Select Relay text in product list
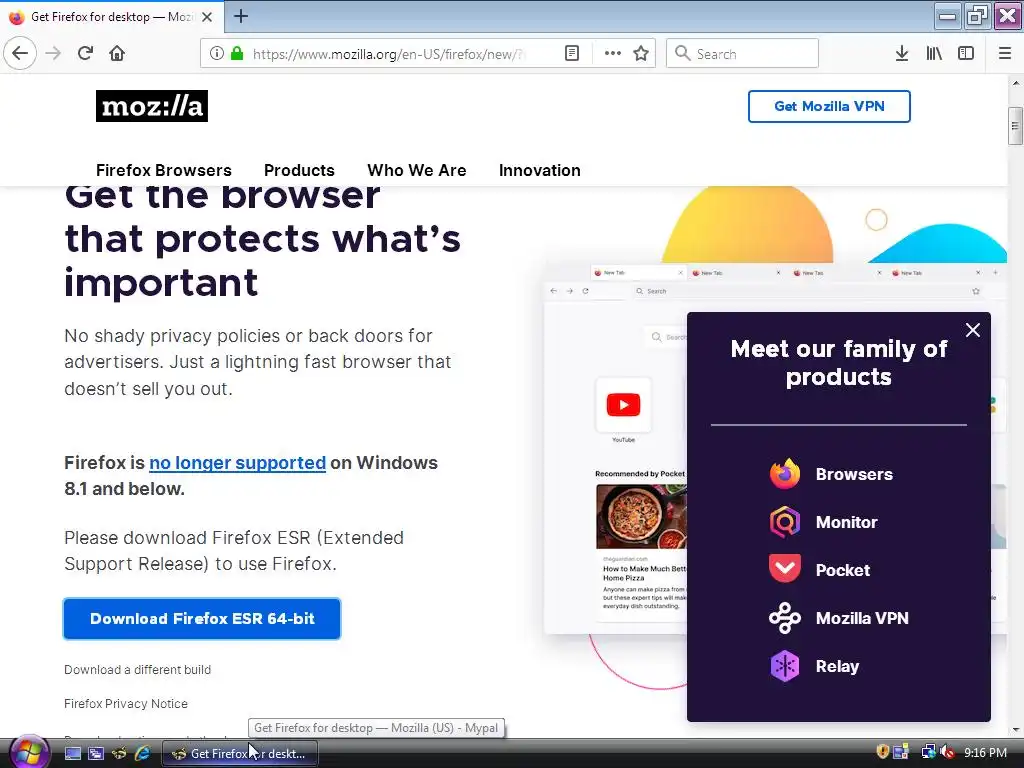The height and width of the screenshot is (768, 1024). coord(837,666)
